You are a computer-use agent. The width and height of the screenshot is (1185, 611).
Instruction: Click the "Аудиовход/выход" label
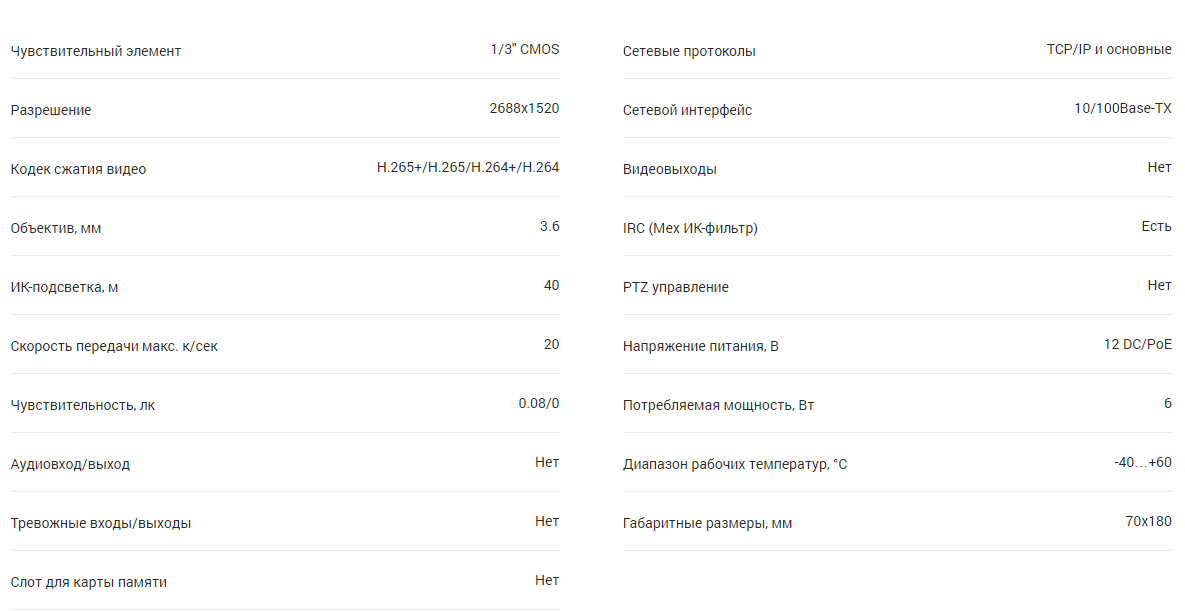pyautogui.click(x=70, y=464)
